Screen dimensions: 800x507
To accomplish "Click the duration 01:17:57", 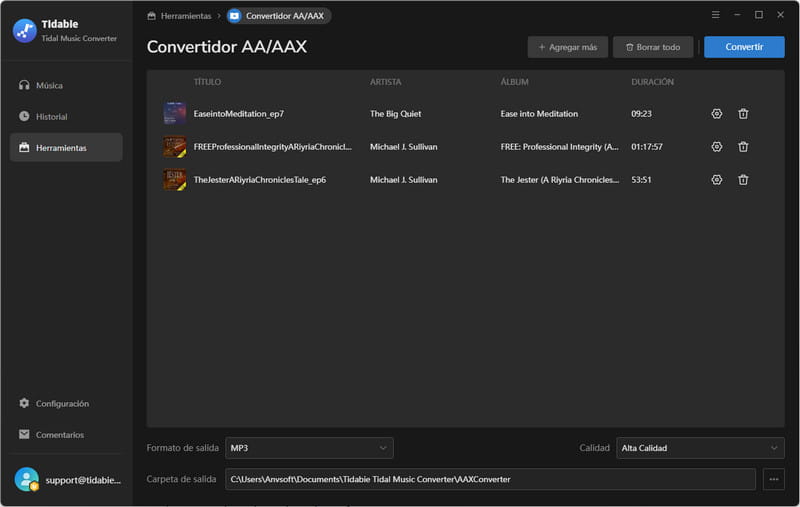I will point(646,147).
